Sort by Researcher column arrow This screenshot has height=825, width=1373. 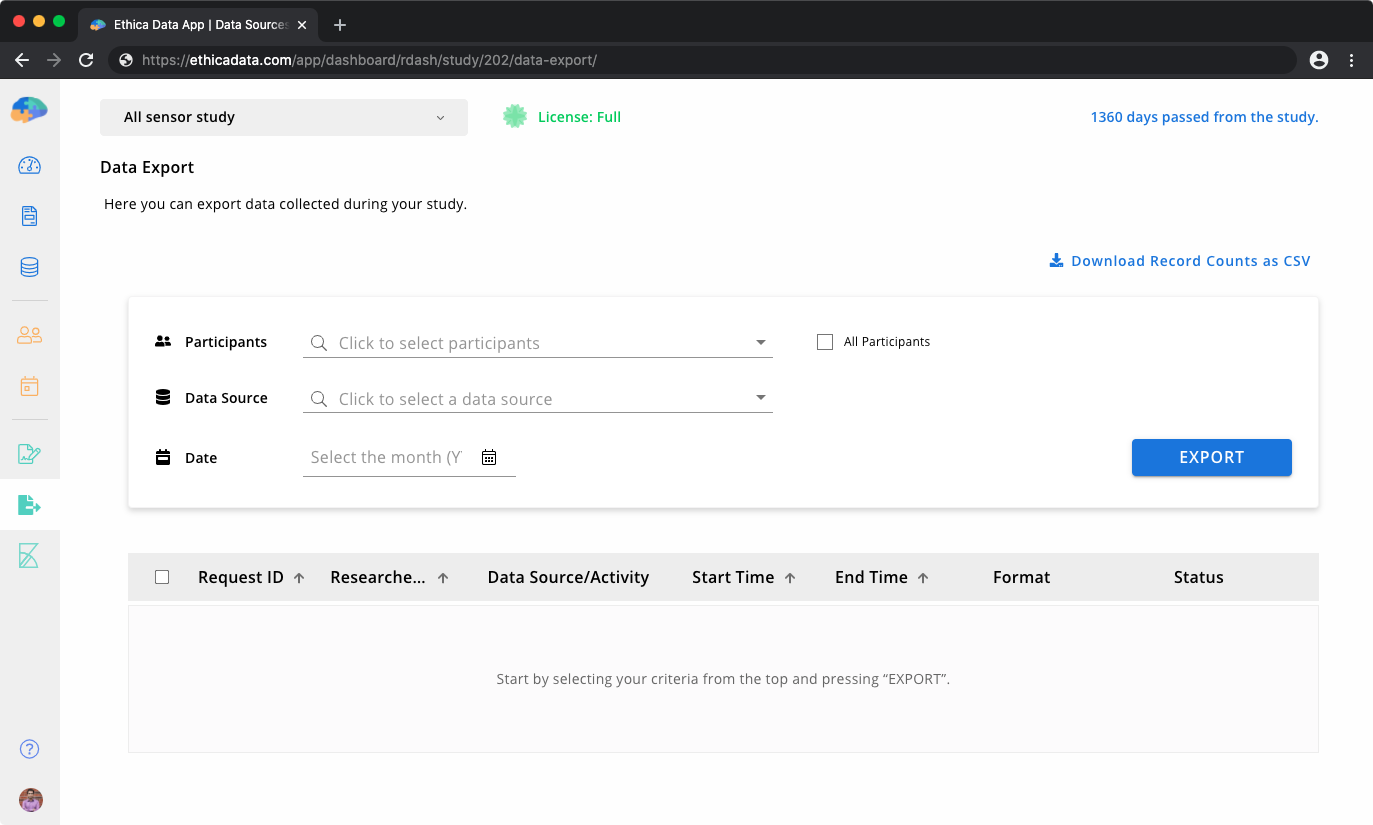pos(443,578)
